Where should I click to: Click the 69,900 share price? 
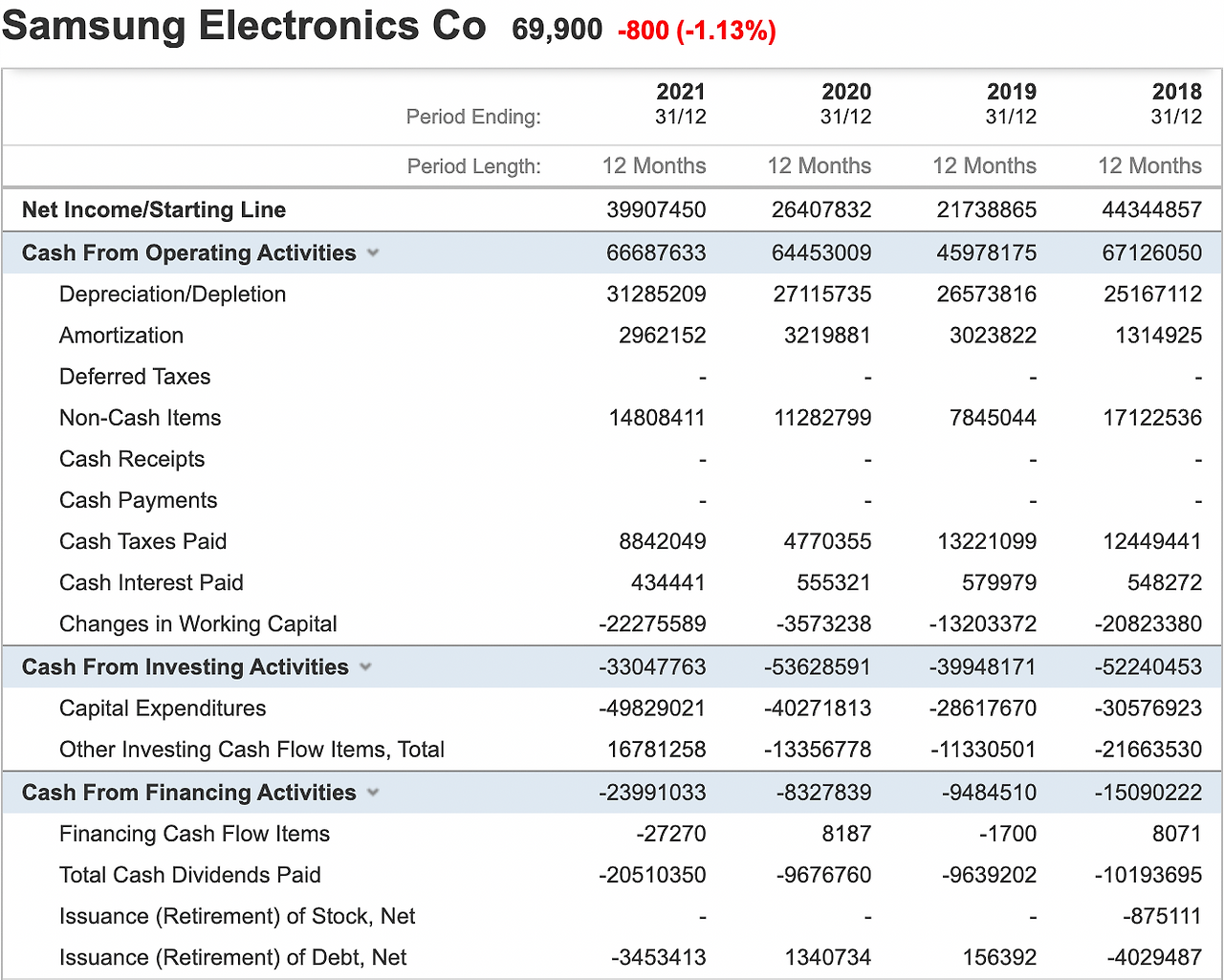pos(557,30)
